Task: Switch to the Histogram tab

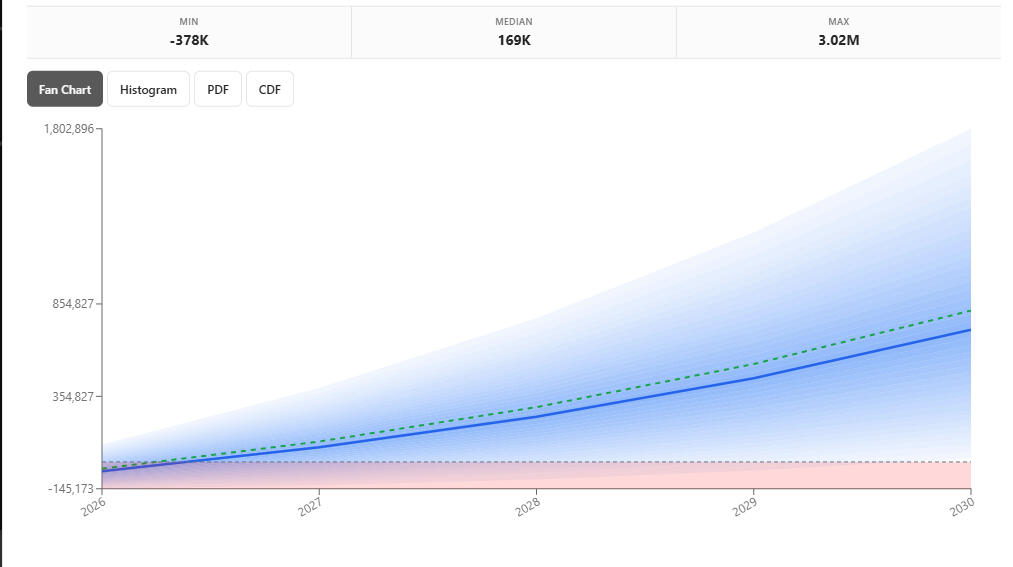Action: [148, 90]
